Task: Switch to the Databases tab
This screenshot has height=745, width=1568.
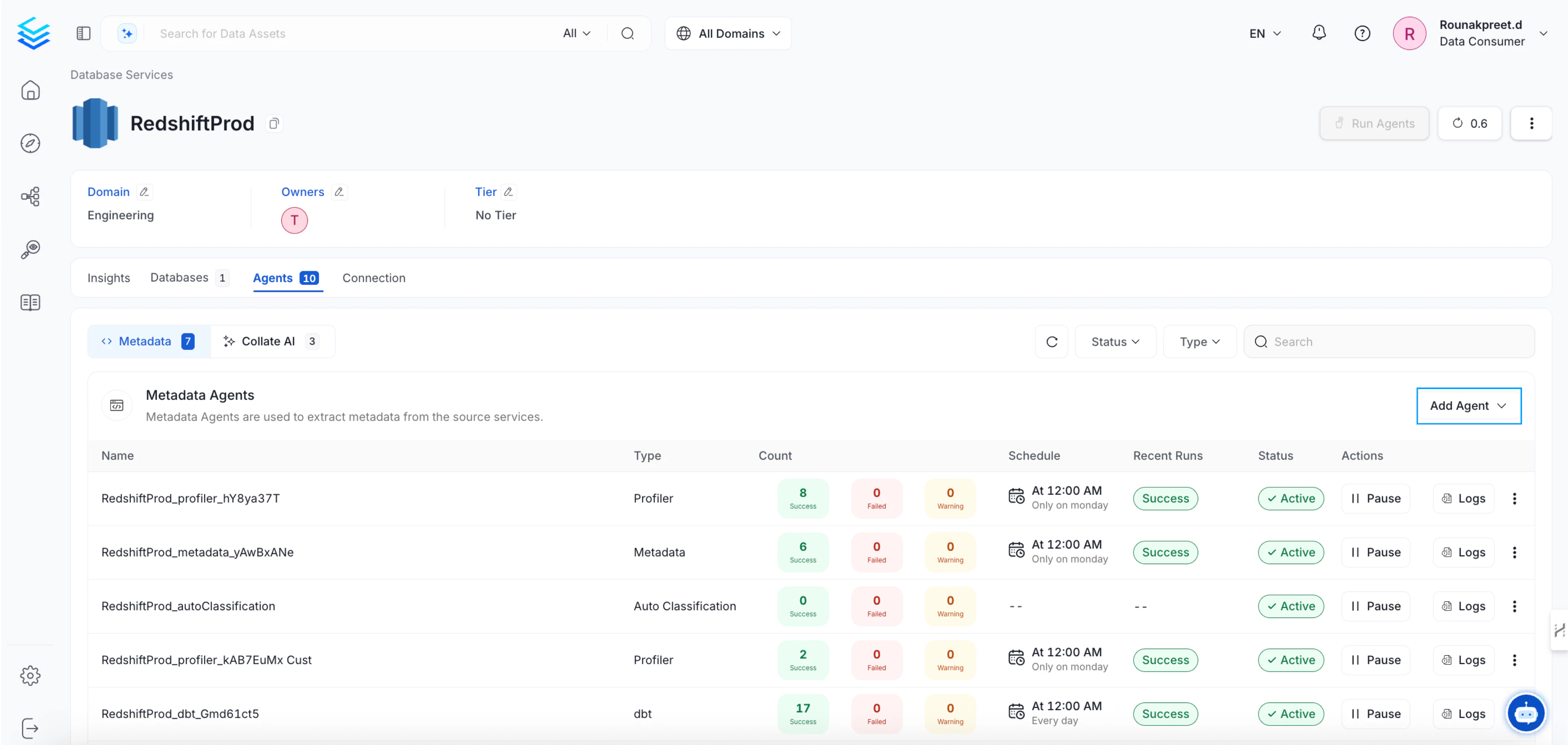Action: point(189,278)
